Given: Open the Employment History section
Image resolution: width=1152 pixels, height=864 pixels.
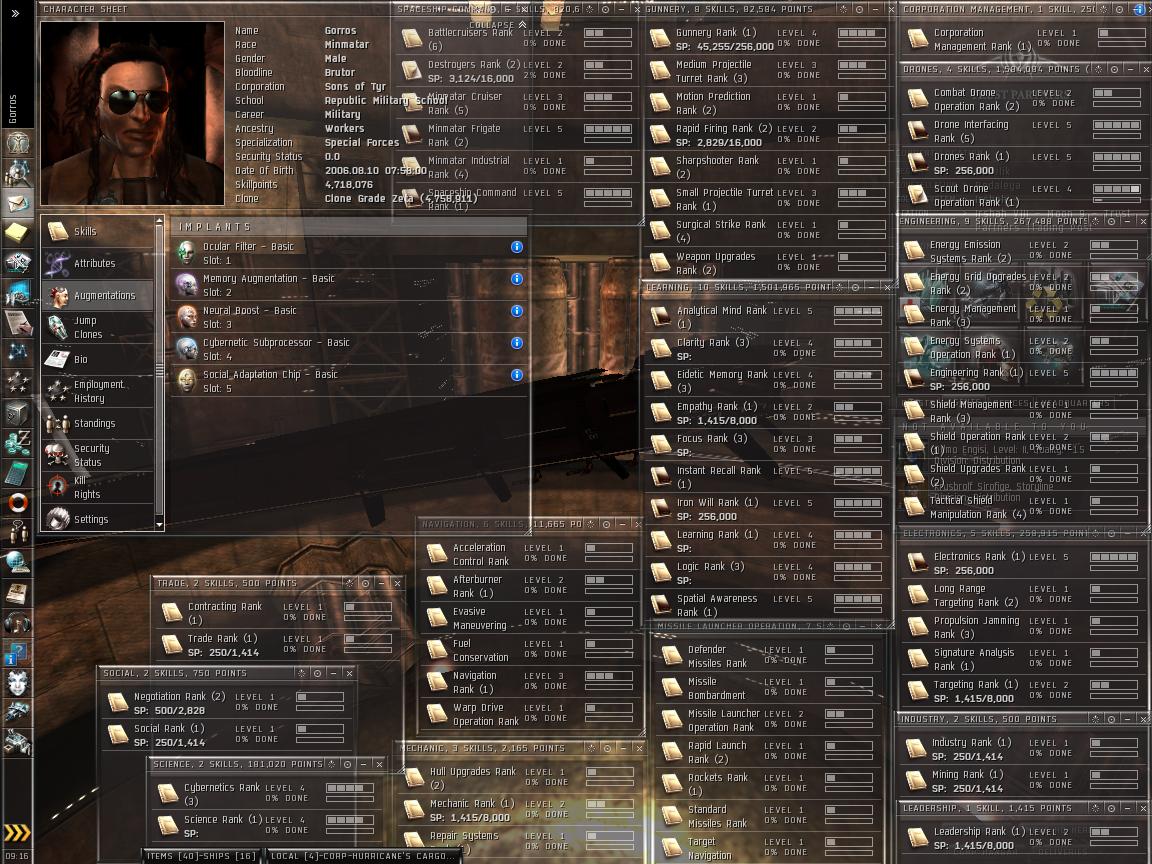Looking at the screenshot, I should pyautogui.click(x=98, y=392).
